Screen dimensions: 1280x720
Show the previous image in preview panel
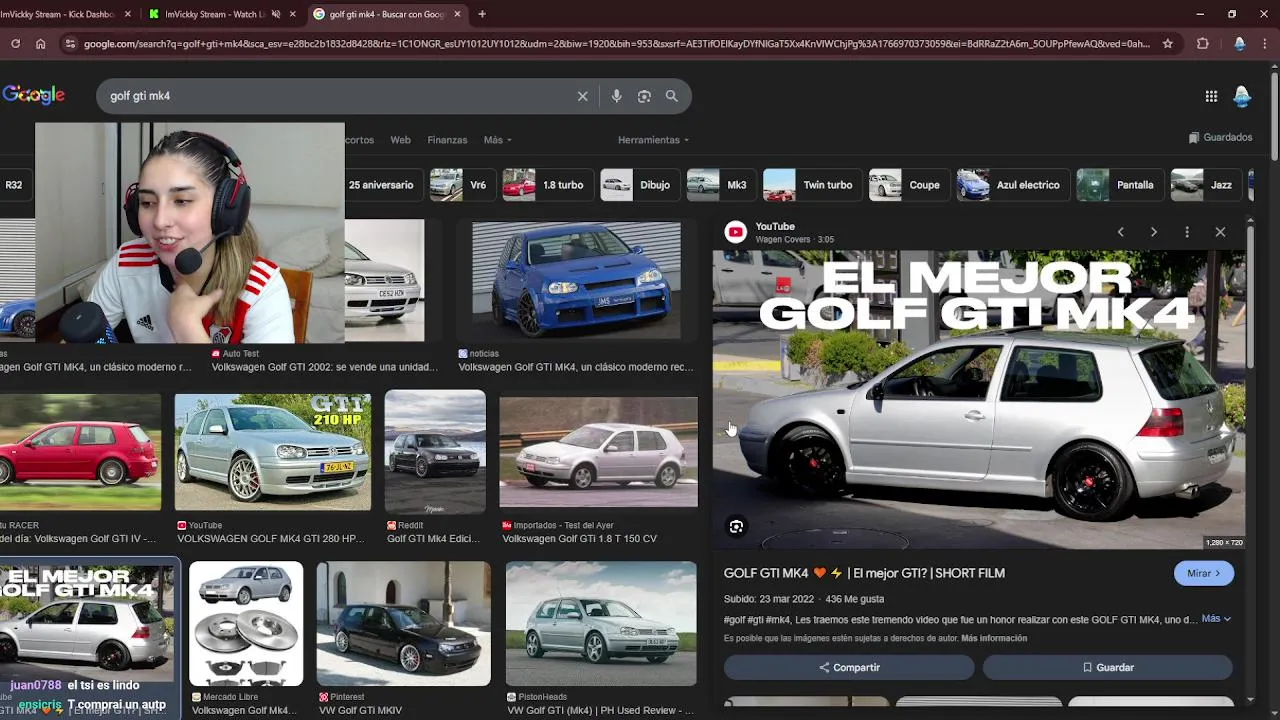(1120, 232)
